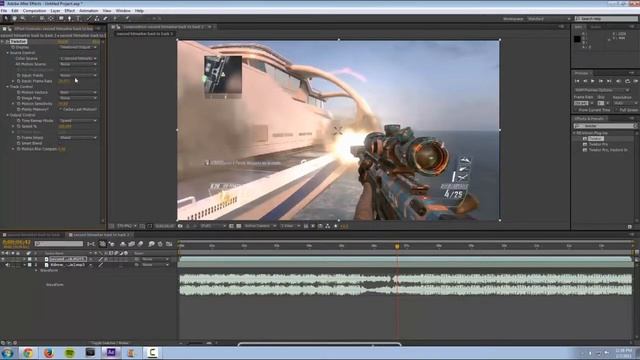The height and width of the screenshot is (360, 640).
Task: Collapse the Source Control group
Action: (7, 53)
